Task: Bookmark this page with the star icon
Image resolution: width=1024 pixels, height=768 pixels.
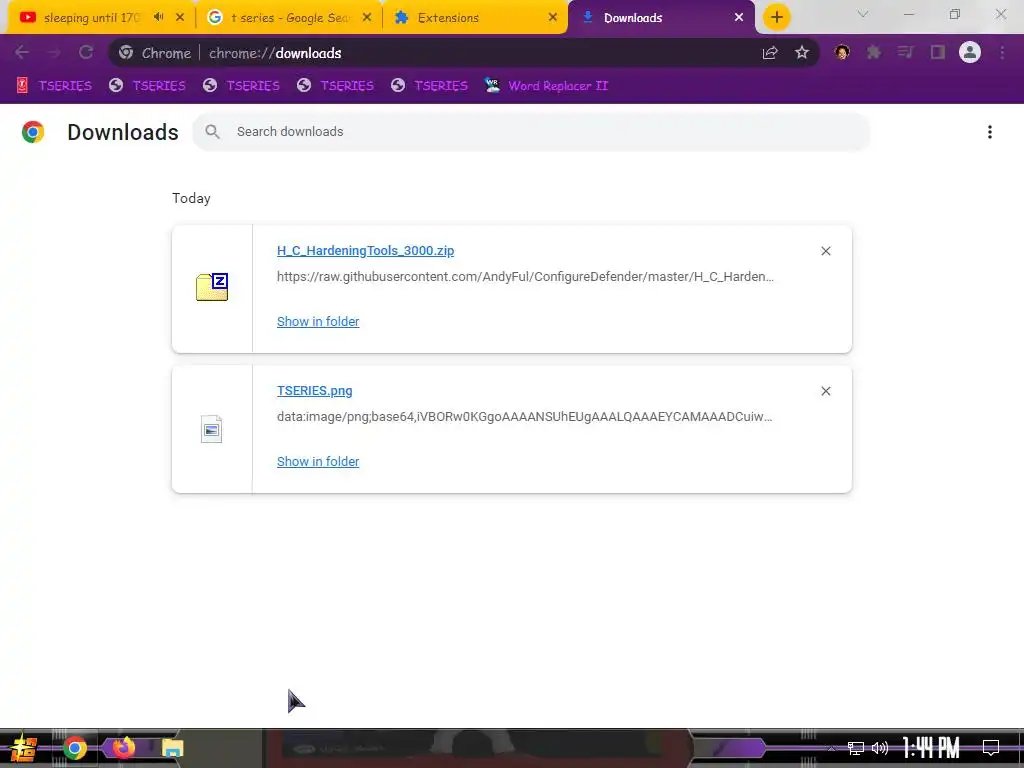Action: (802, 53)
